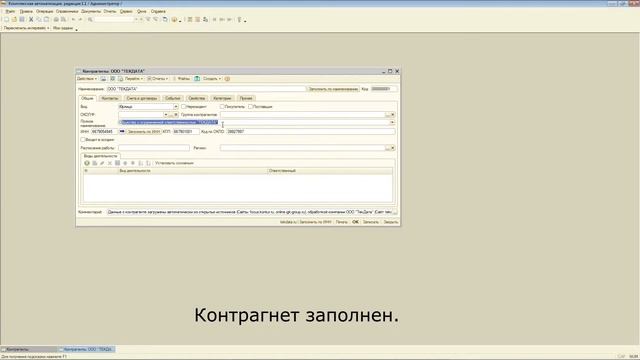The height and width of the screenshot is (360, 640).
Task: Click the Заполнить по ИНН button beside ИНН field
Action: (143, 131)
